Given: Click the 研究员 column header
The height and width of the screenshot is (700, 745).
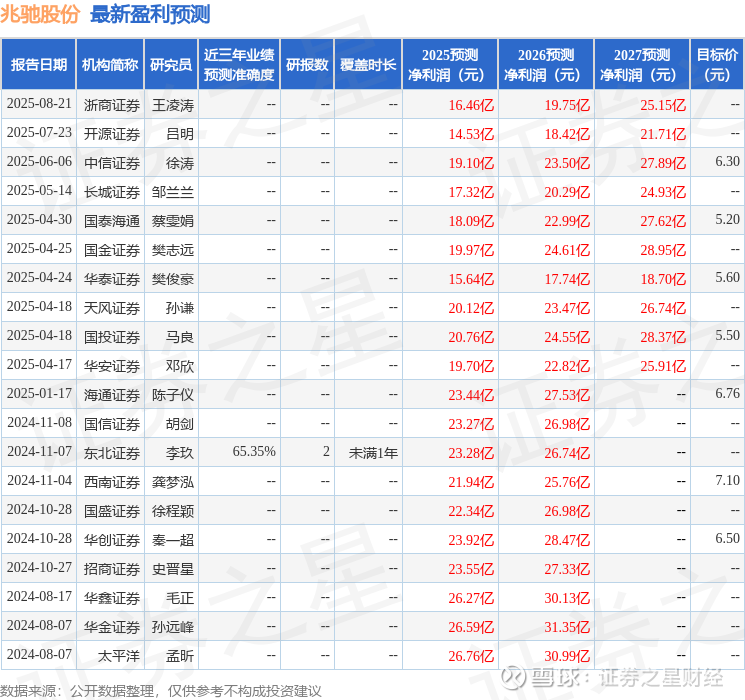Looking at the screenshot, I should pos(171,65).
